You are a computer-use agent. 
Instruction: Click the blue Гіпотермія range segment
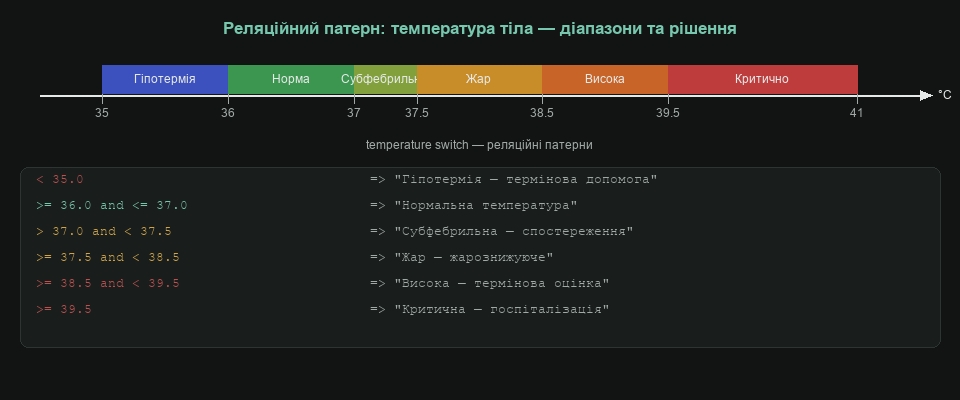(x=165, y=79)
